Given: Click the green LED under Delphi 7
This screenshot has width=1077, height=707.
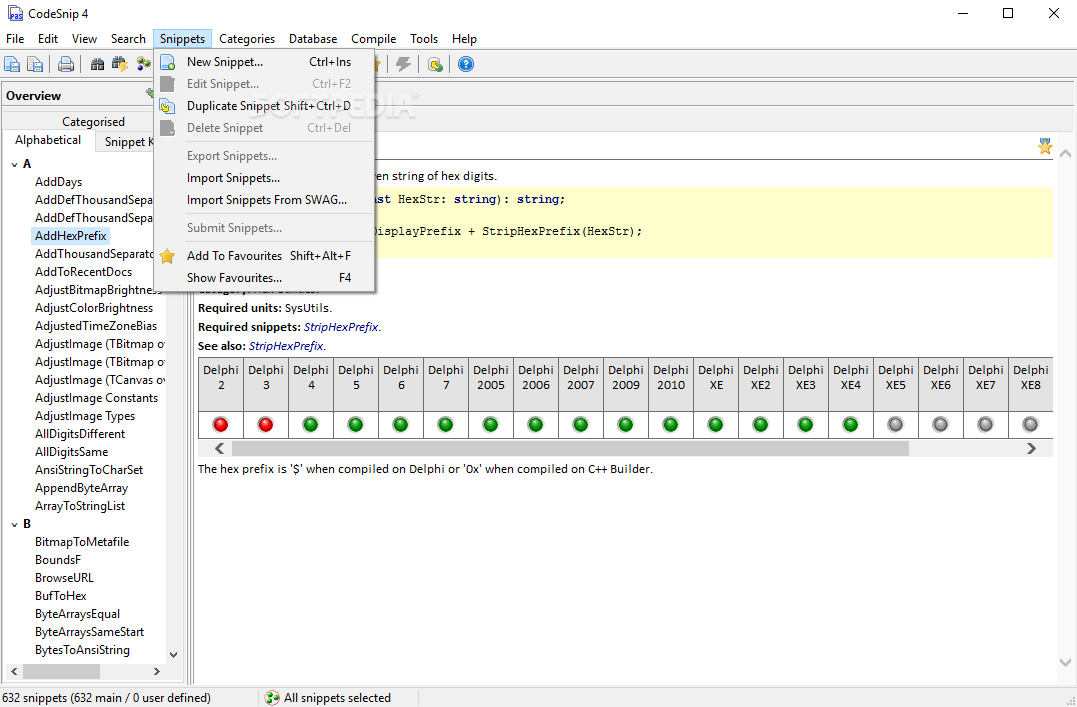Looking at the screenshot, I should tap(445, 425).
